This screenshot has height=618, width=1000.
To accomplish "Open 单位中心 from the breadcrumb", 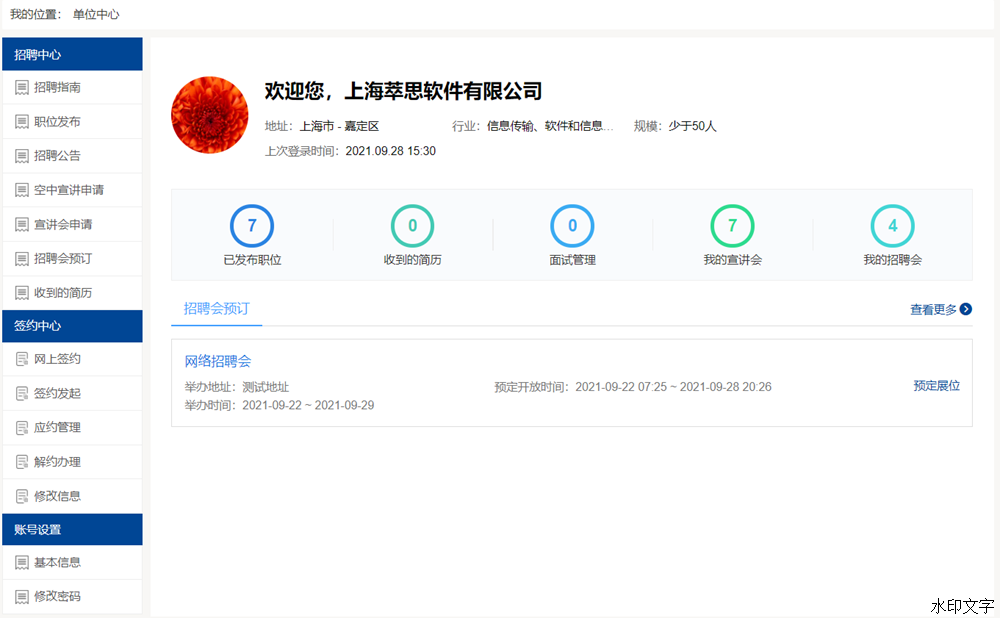I will [x=96, y=15].
